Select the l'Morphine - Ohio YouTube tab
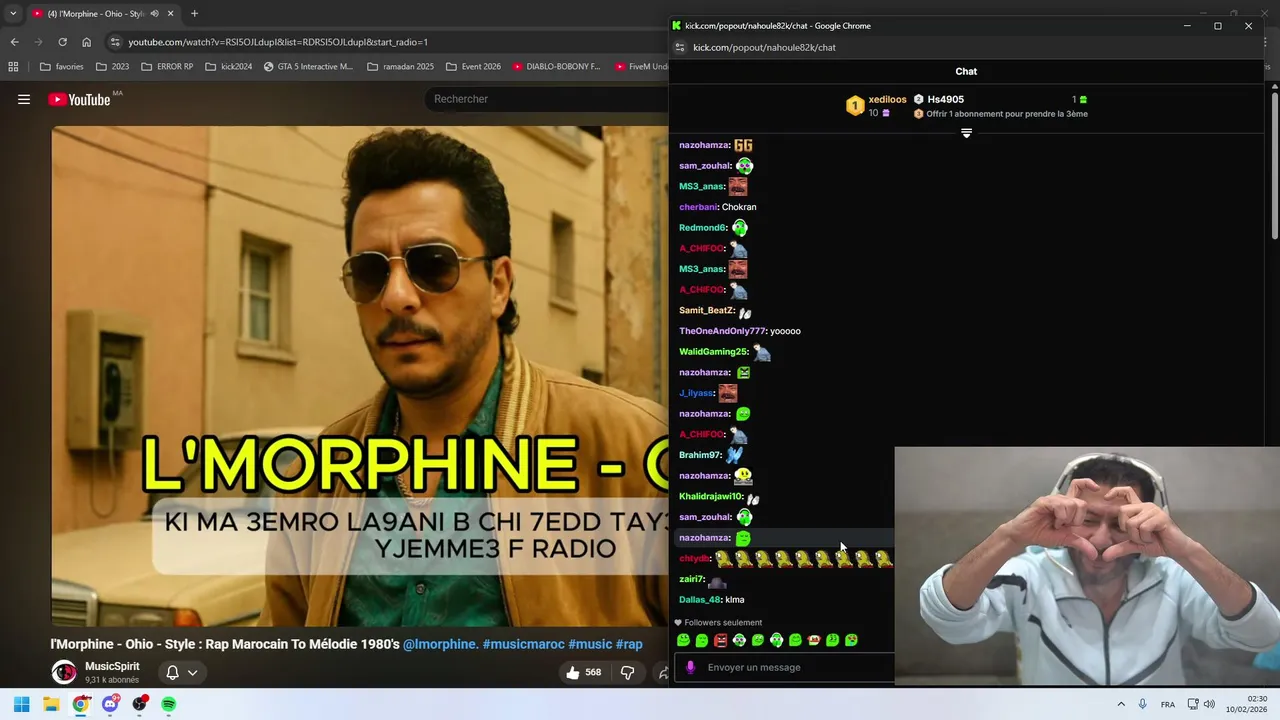The image size is (1280, 720). (x=103, y=14)
